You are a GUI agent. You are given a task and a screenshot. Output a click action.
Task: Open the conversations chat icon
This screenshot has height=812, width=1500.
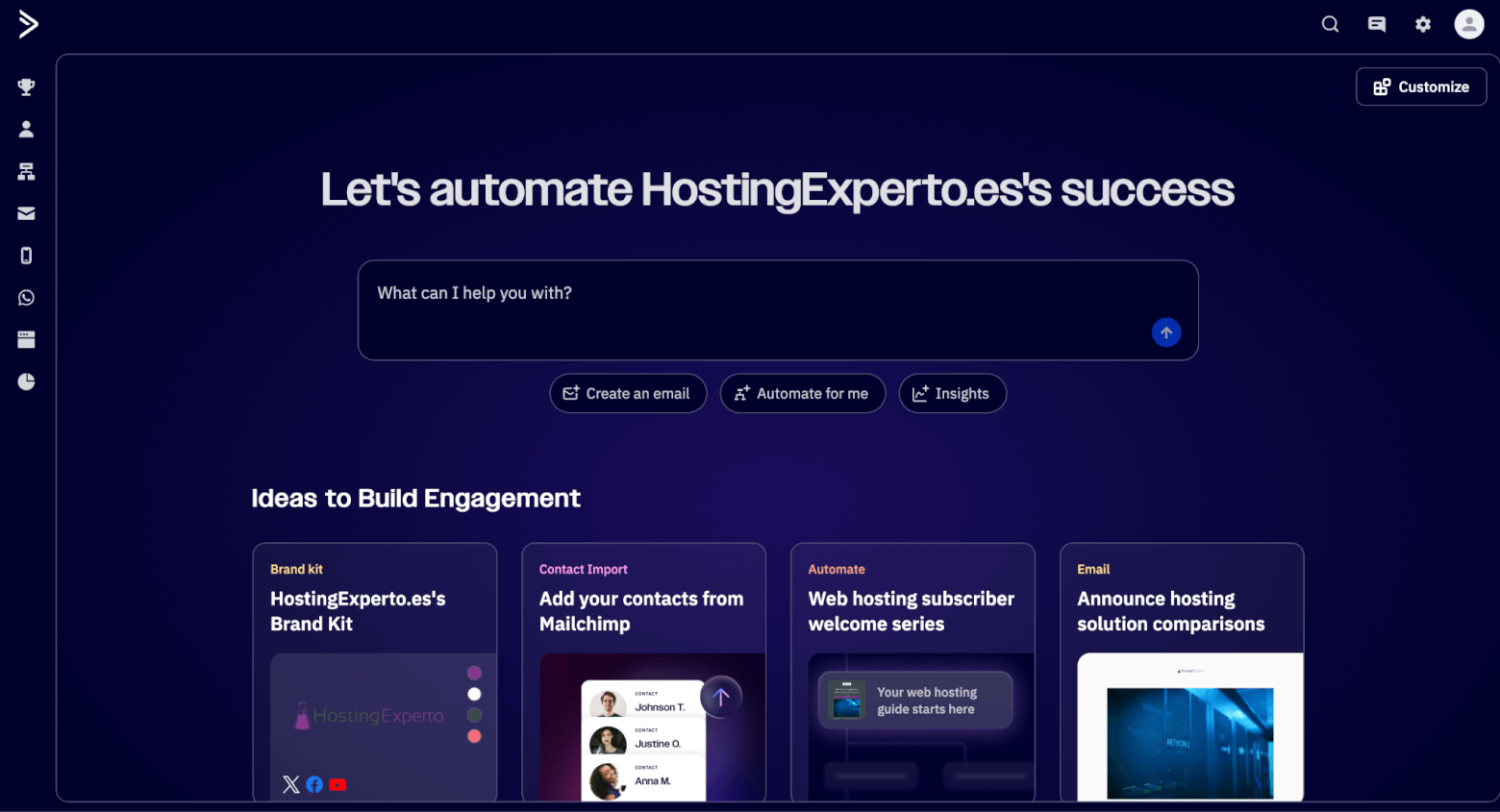coord(1376,23)
